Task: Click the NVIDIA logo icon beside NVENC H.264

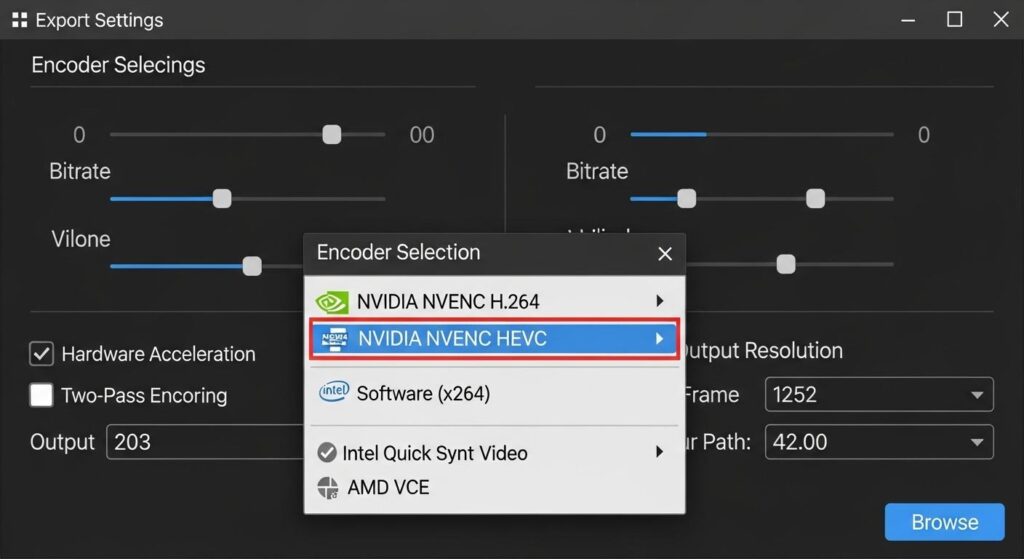Action: click(332, 301)
